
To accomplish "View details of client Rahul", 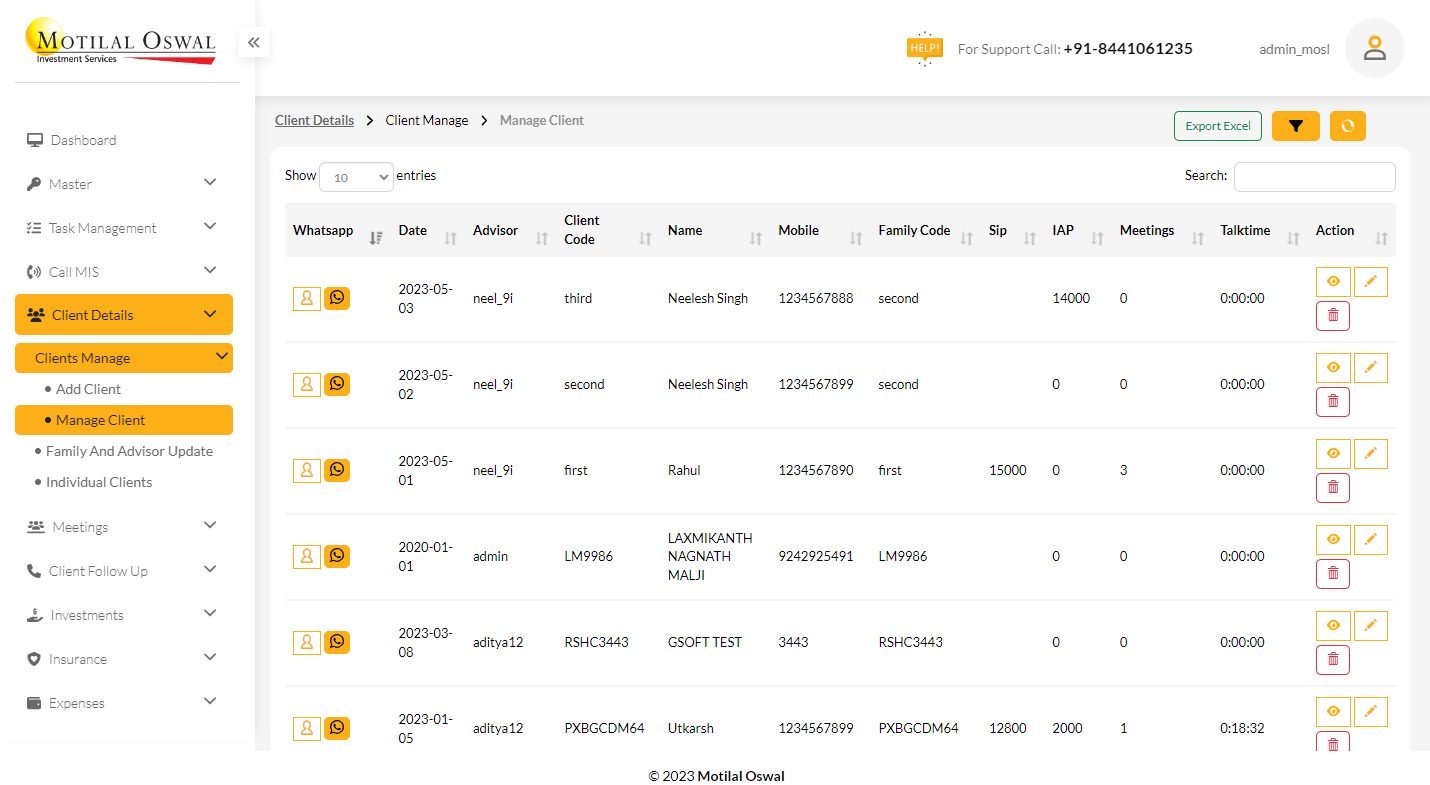I will [x=1333, y=454].
